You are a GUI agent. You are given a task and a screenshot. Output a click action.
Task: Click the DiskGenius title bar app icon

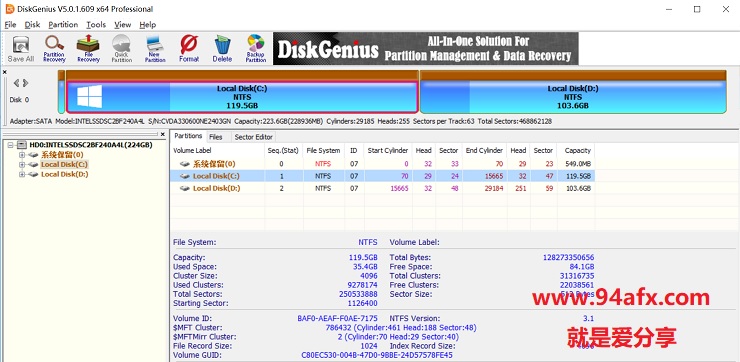pos(9,9)
